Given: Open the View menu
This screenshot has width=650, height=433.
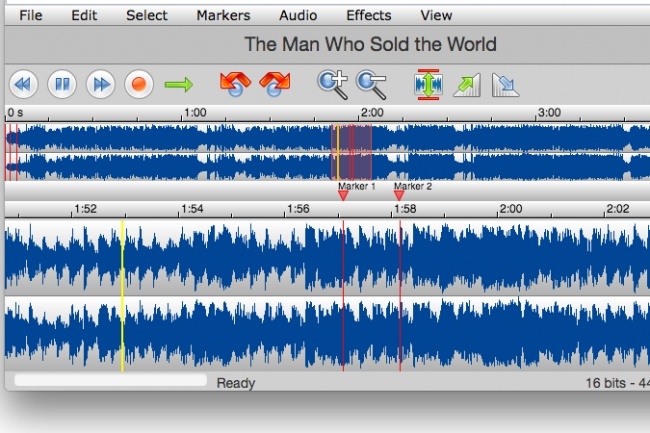Looking at the screenshot, I should click(x=436, y=15).
